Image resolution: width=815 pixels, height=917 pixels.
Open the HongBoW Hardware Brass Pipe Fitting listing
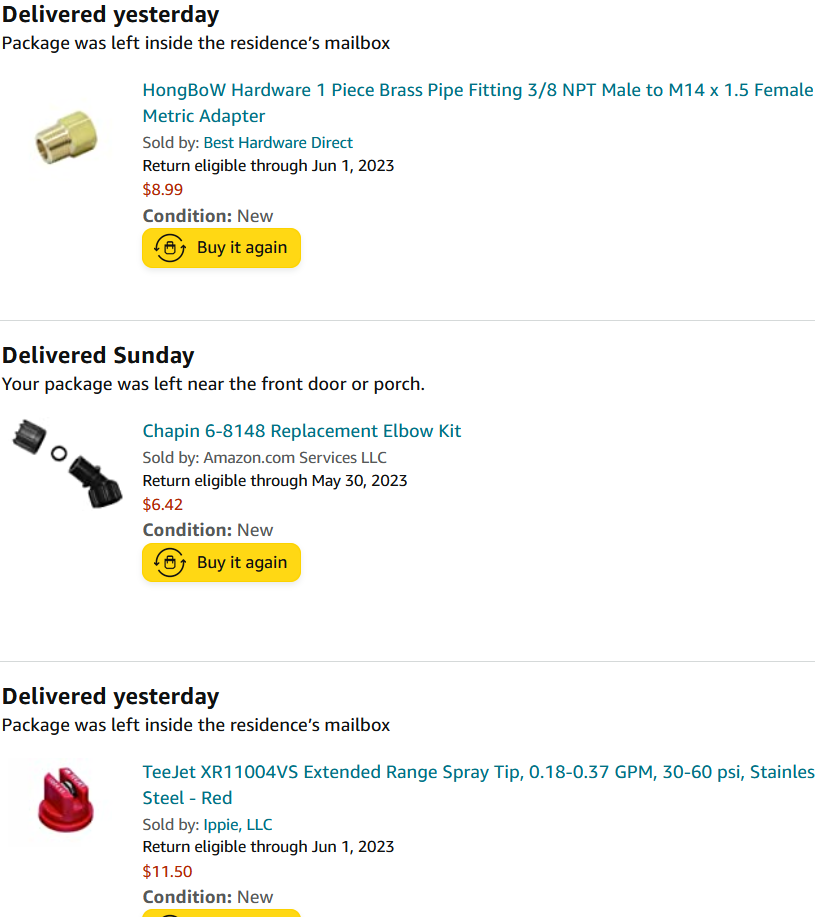[x=478, y=103]
